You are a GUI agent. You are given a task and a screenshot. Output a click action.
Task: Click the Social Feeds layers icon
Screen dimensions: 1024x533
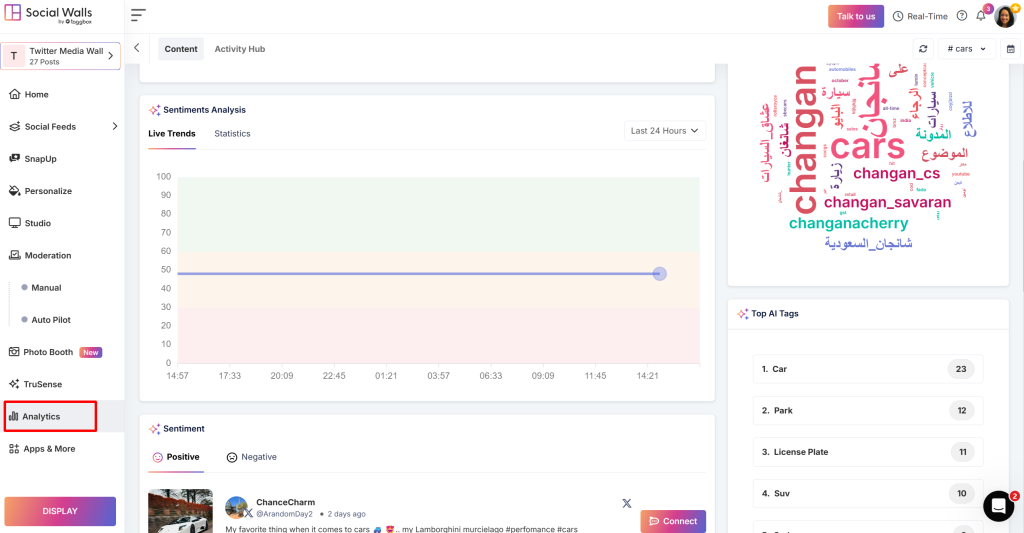pos(14,127)
